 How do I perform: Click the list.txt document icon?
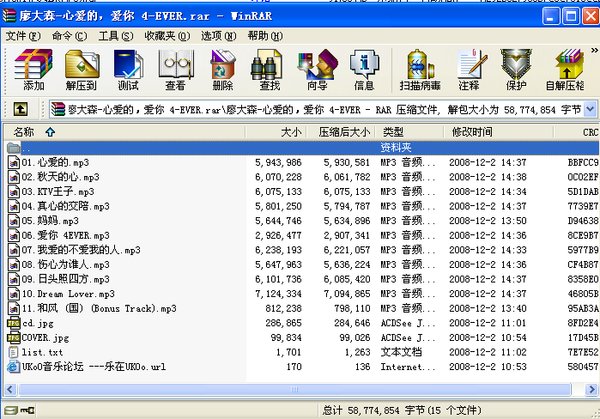[13, 352]
